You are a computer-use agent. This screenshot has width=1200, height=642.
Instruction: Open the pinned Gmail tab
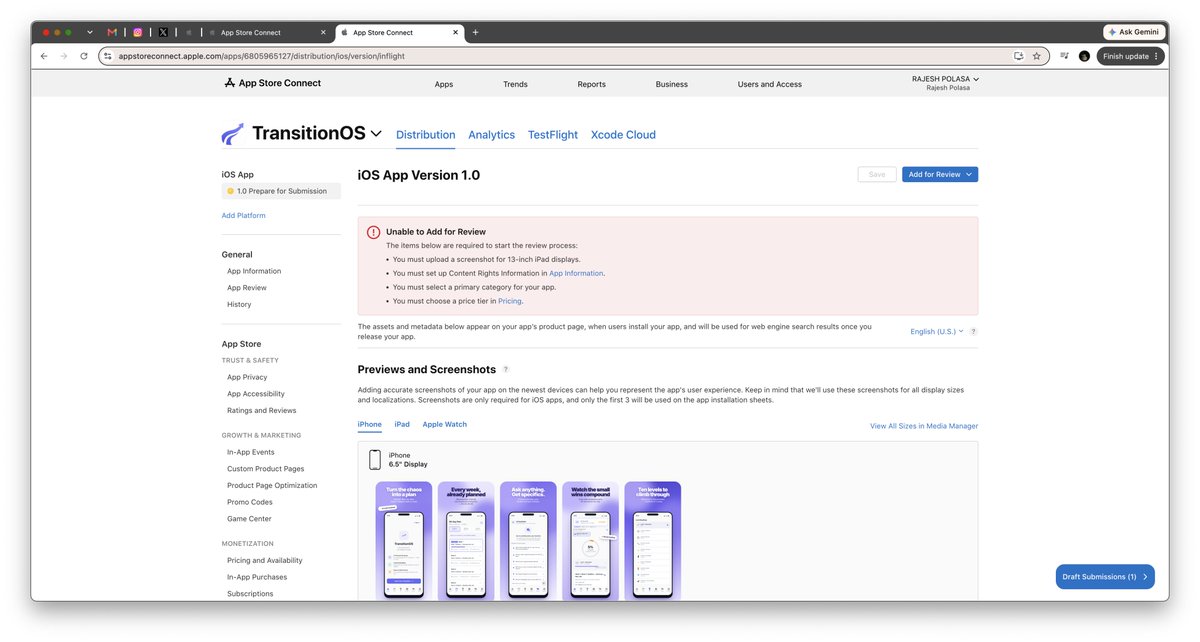click(x=112, y=32)
